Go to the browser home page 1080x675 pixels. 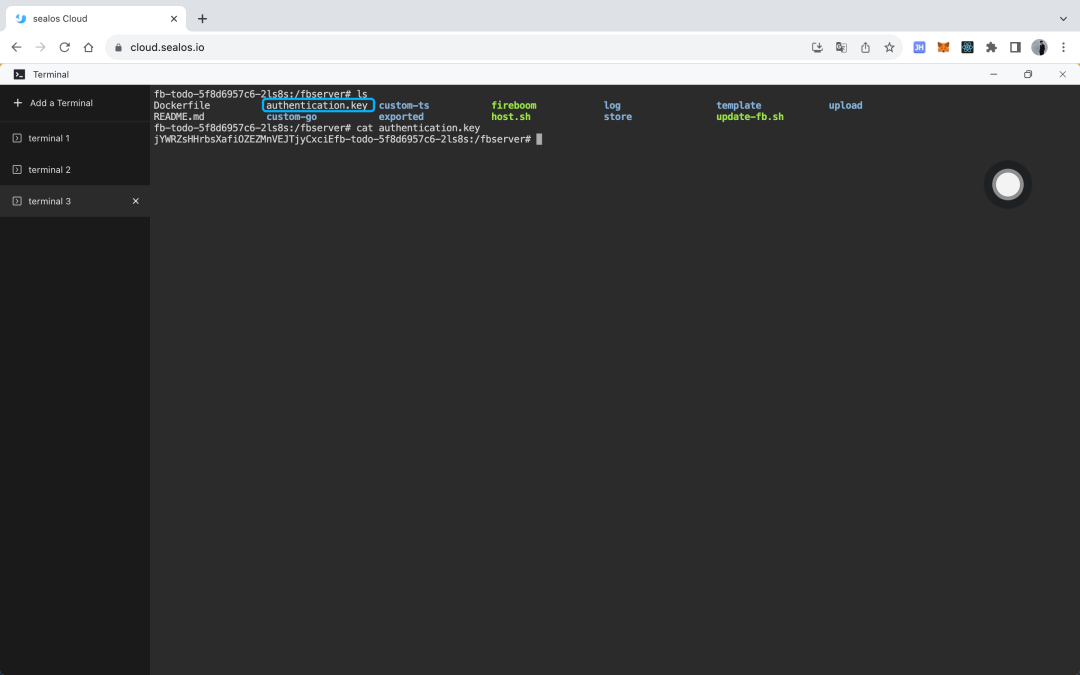click(x=88, y=48)
